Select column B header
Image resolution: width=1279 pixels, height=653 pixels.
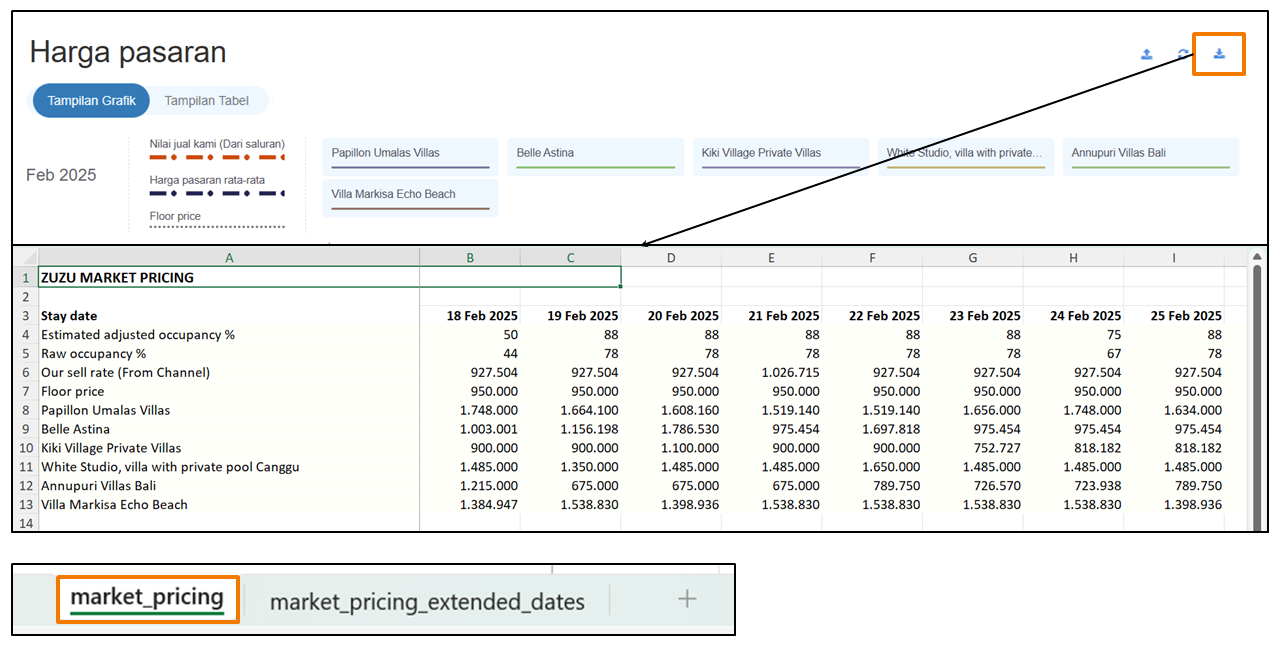[470, 258]
